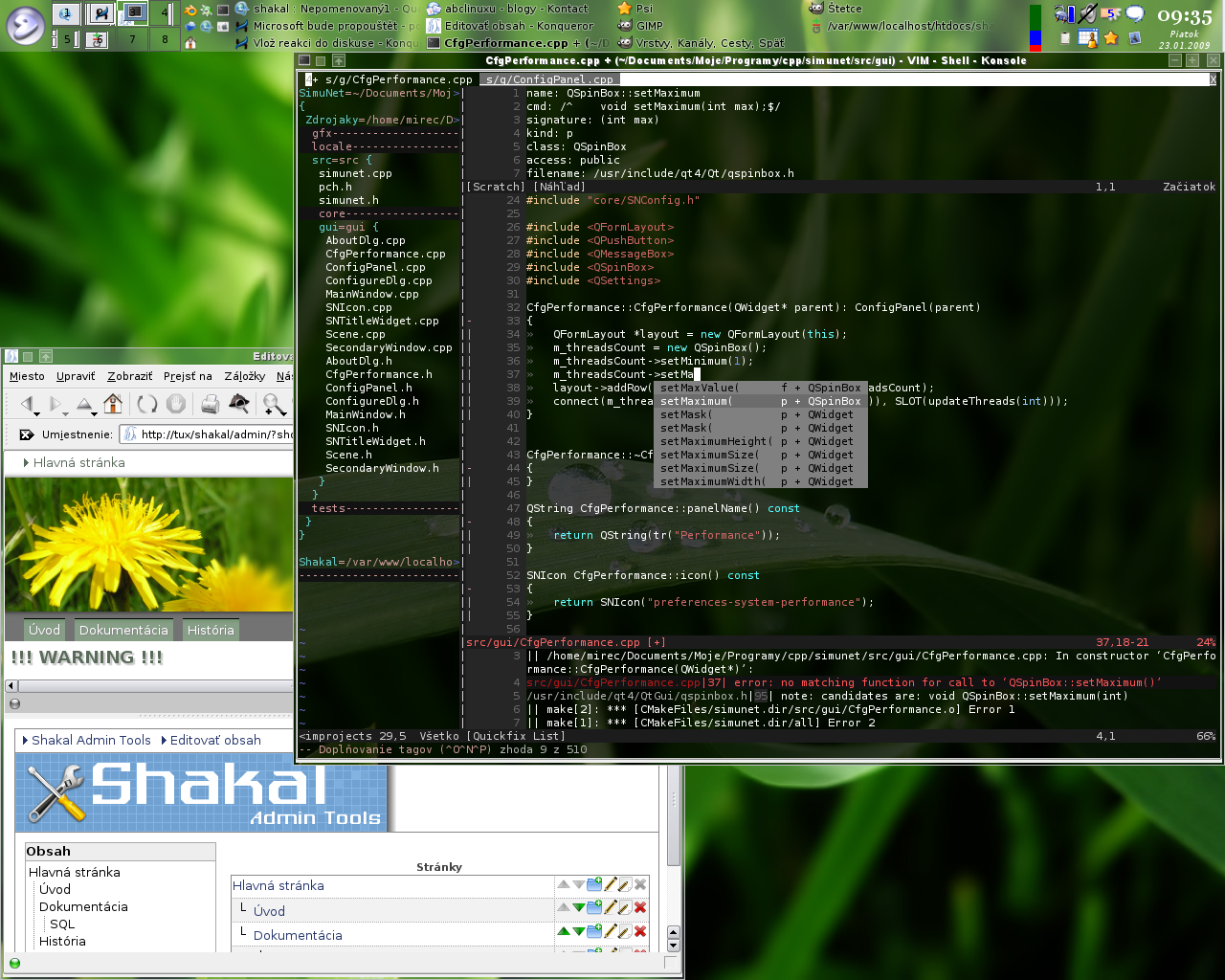
Task: Pick setMaxValue( completion entry in Vim popup
Action: (761, 388)
